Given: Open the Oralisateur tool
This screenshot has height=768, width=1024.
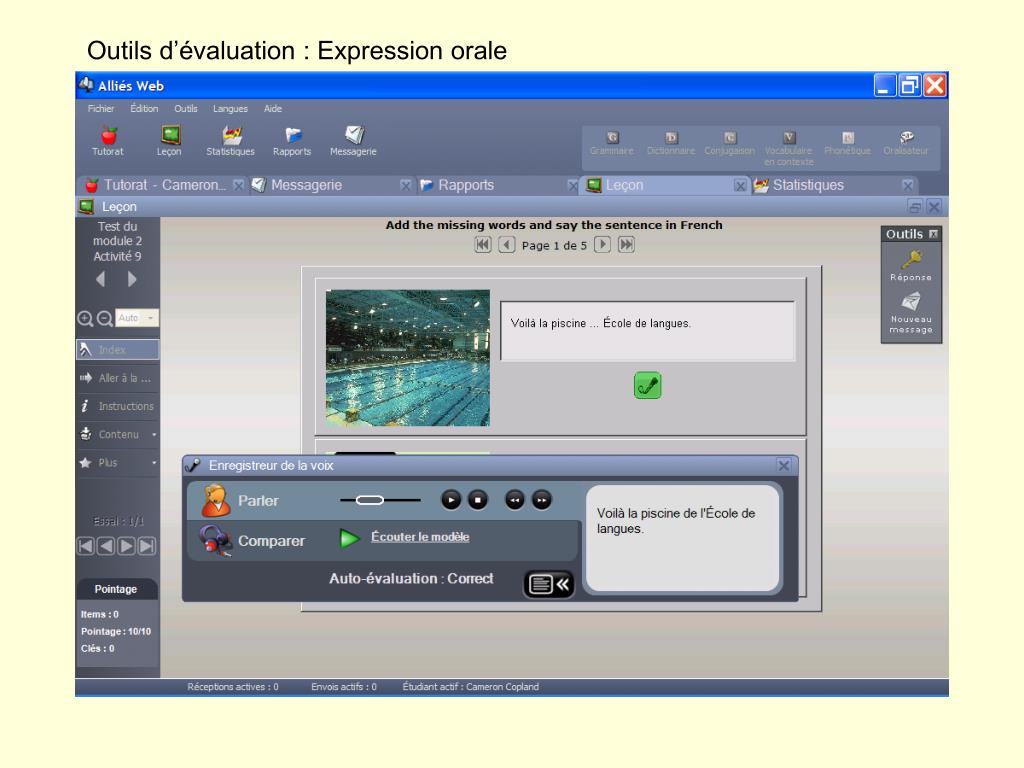Looking at the screenshot, I should 906,143.
